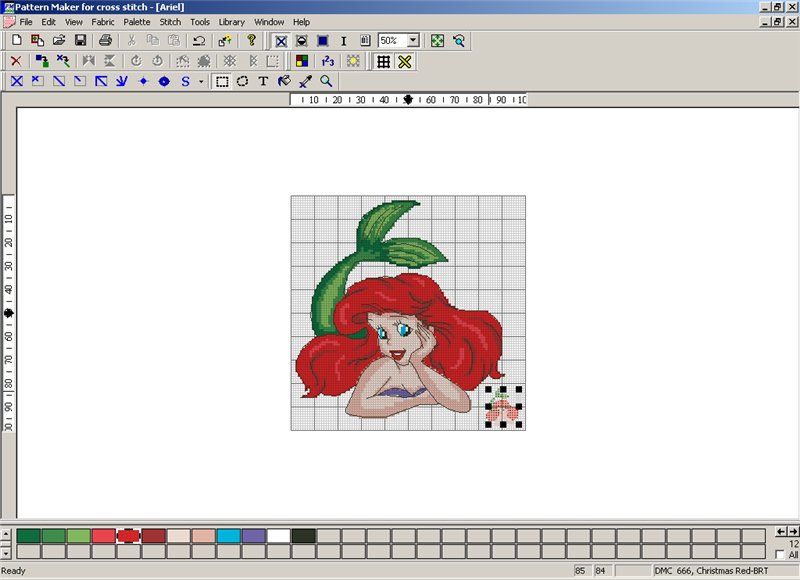Open the 50% zoom dropdown
This screenshot has width=800, height=580.
tap(413, 40)
